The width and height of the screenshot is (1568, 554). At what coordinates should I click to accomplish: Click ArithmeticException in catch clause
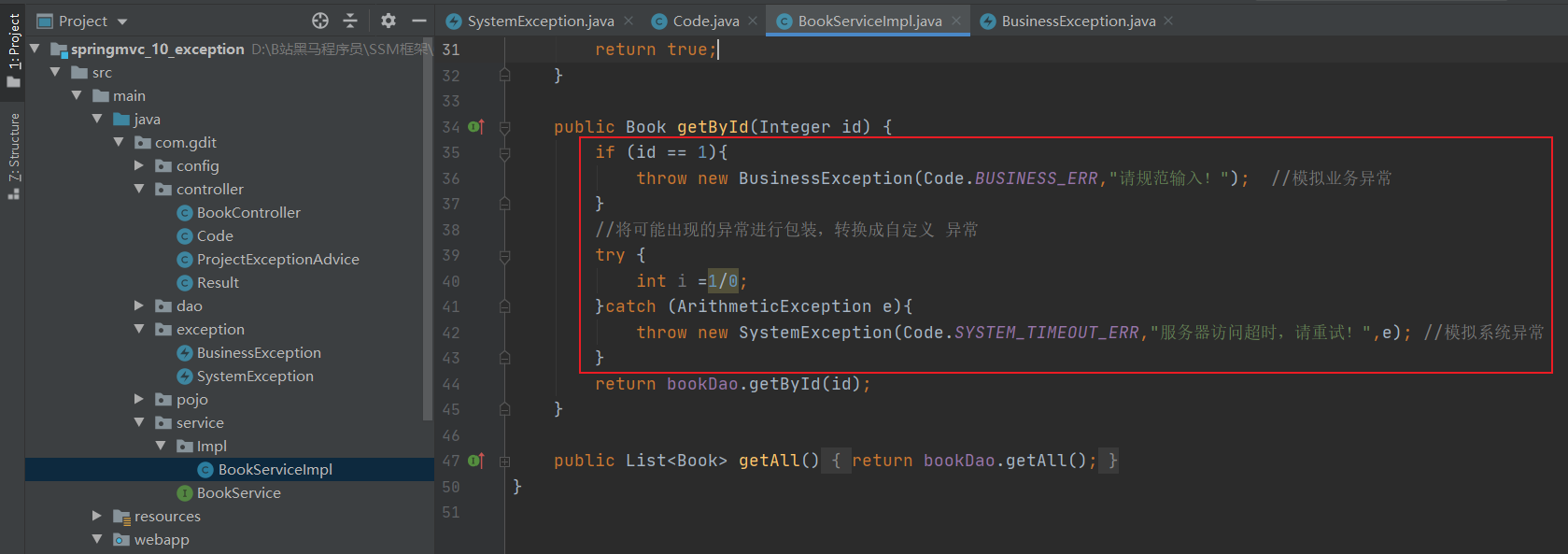(x=774, y=305)
